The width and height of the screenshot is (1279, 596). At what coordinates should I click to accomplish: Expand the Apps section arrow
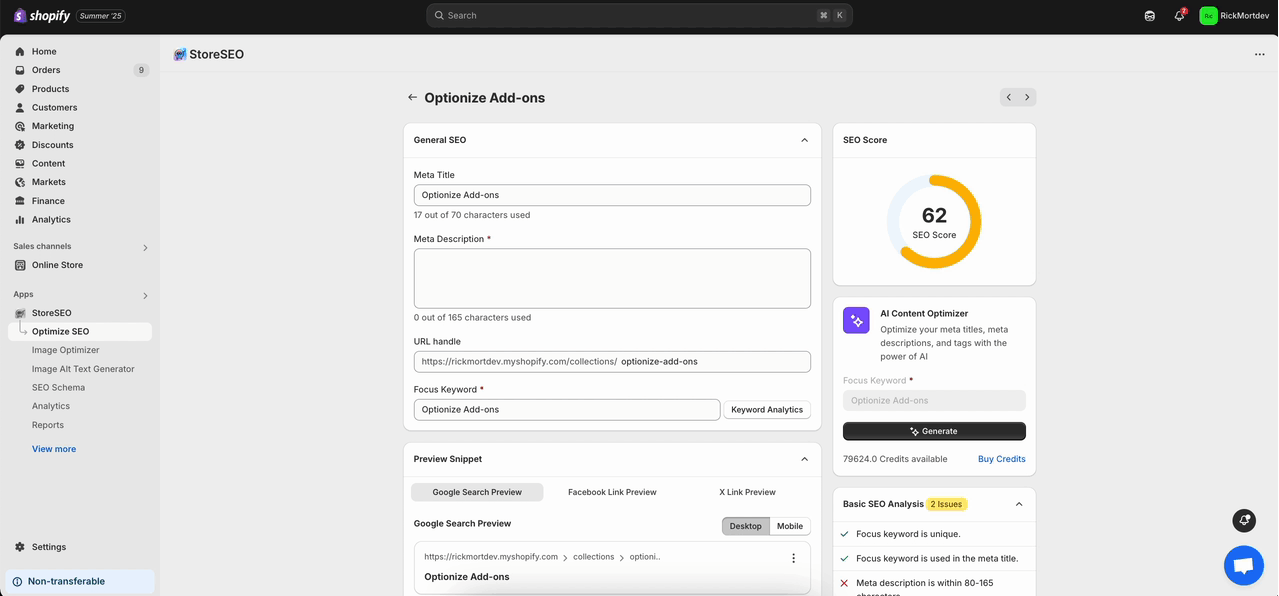click(x=145, y=295)
